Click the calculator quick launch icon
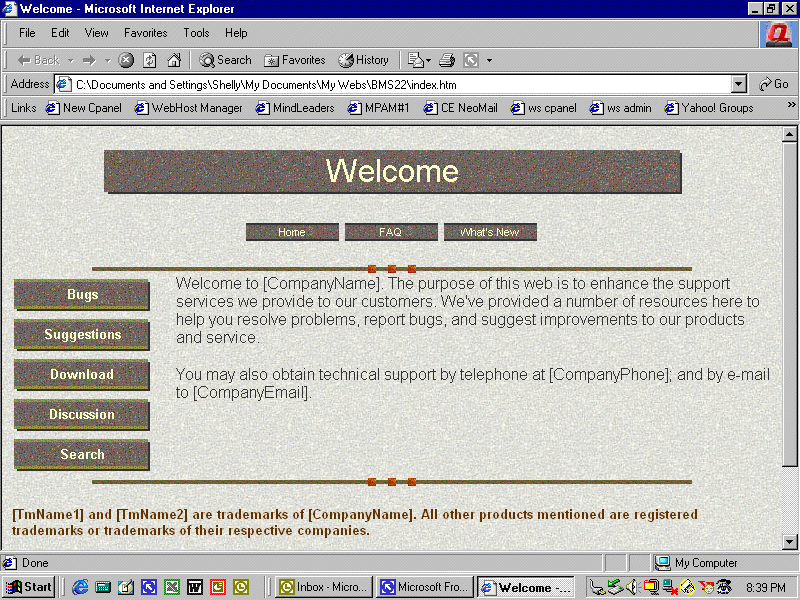800x600 pixels. (103, 587)
